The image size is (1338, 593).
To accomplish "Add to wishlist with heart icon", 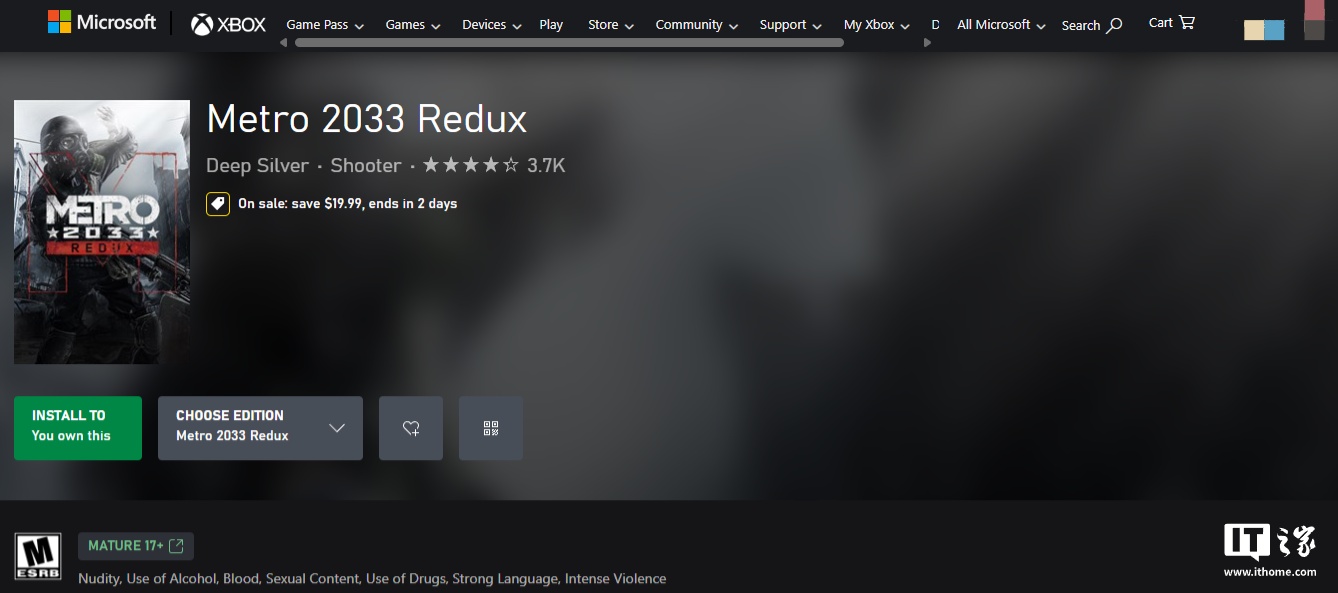I will pos(411,428).
